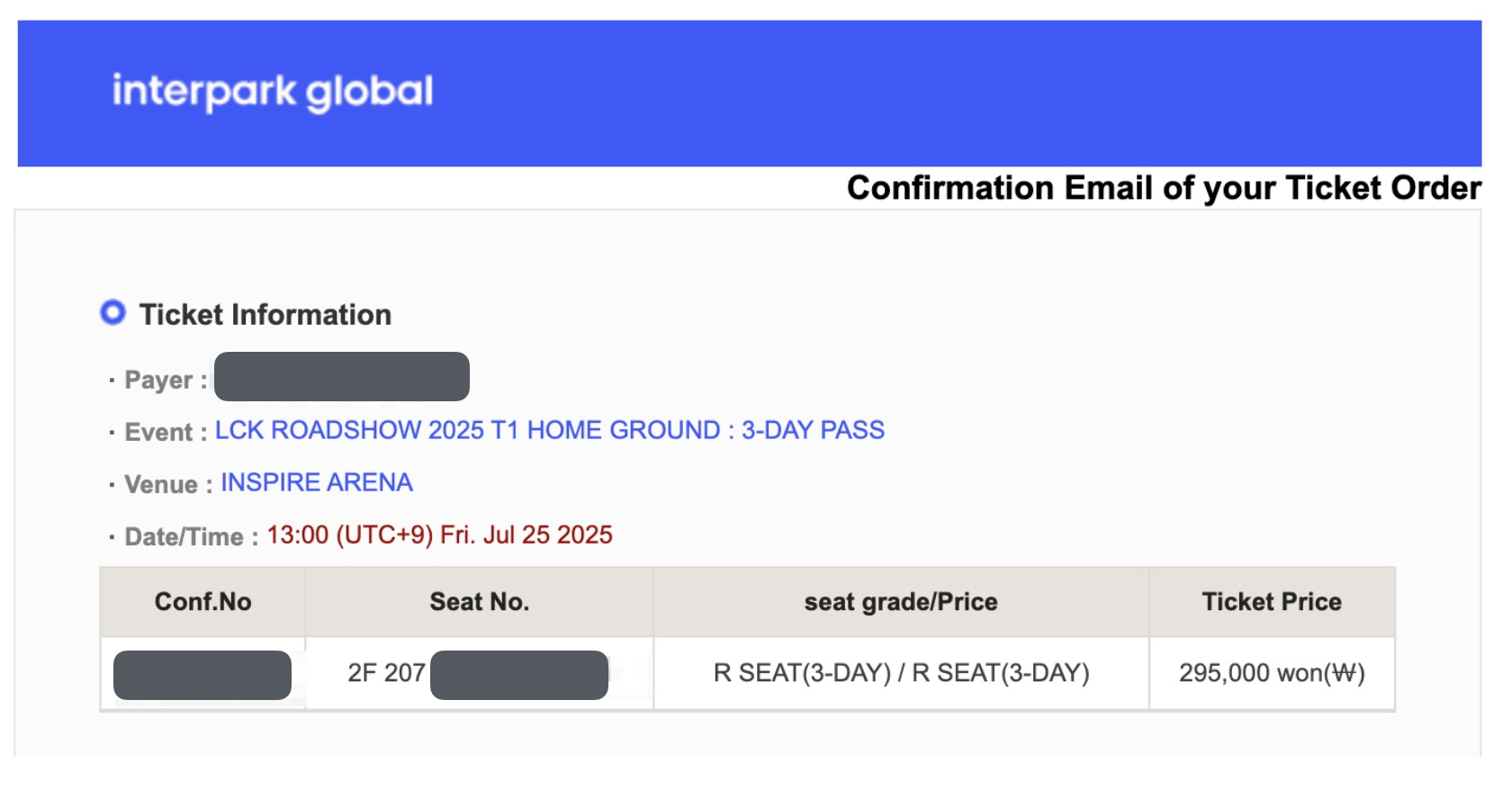Click the 2F 207 seat number

386,673
